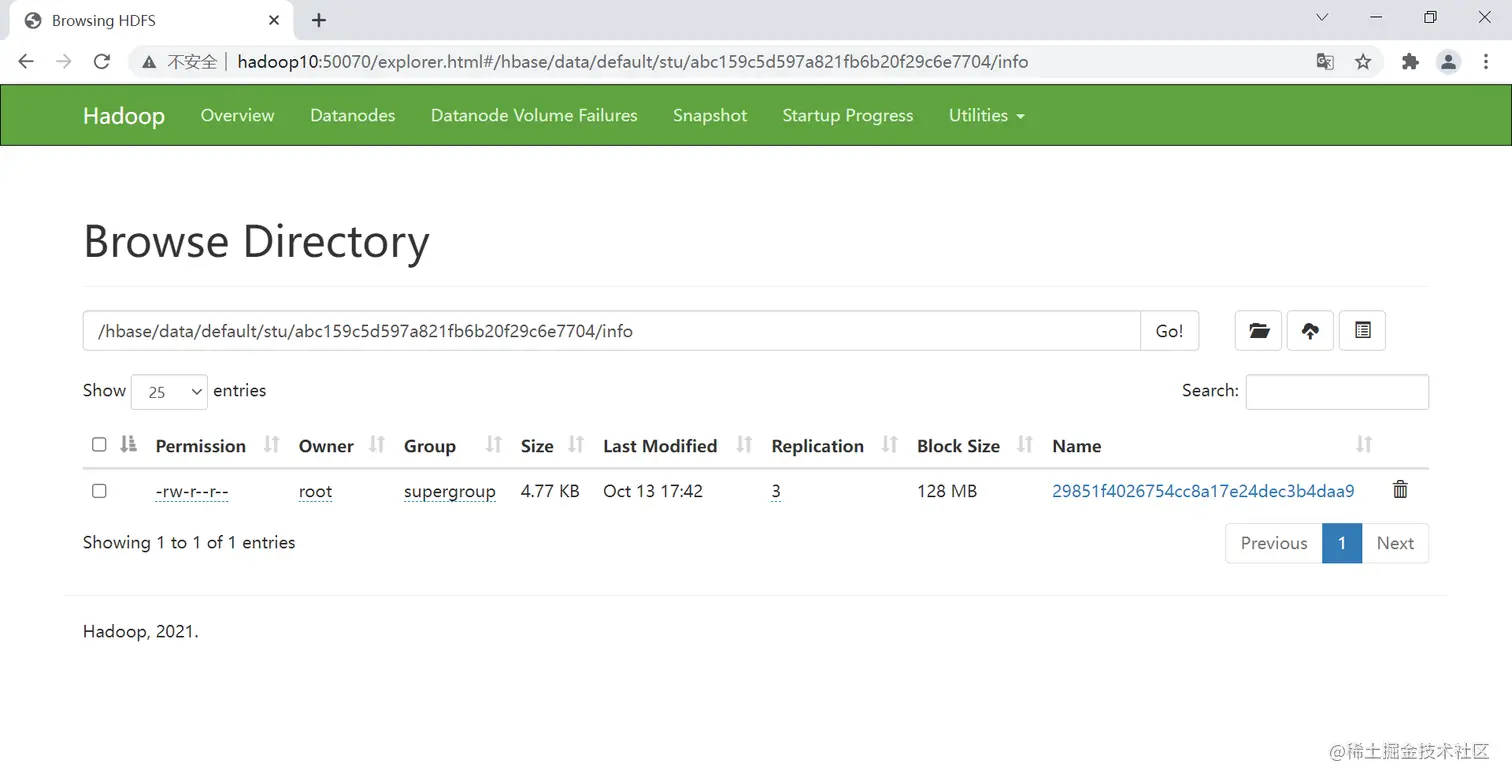Close the Browsing HDFS tab
The image size is (1512, 784).
275,20
